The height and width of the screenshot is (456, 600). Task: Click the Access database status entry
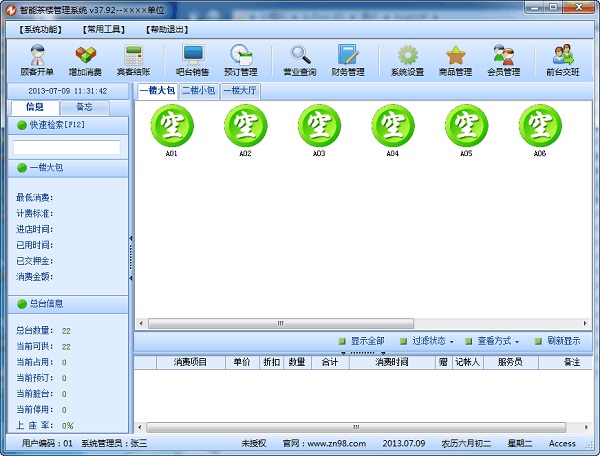tap(562, 444)
